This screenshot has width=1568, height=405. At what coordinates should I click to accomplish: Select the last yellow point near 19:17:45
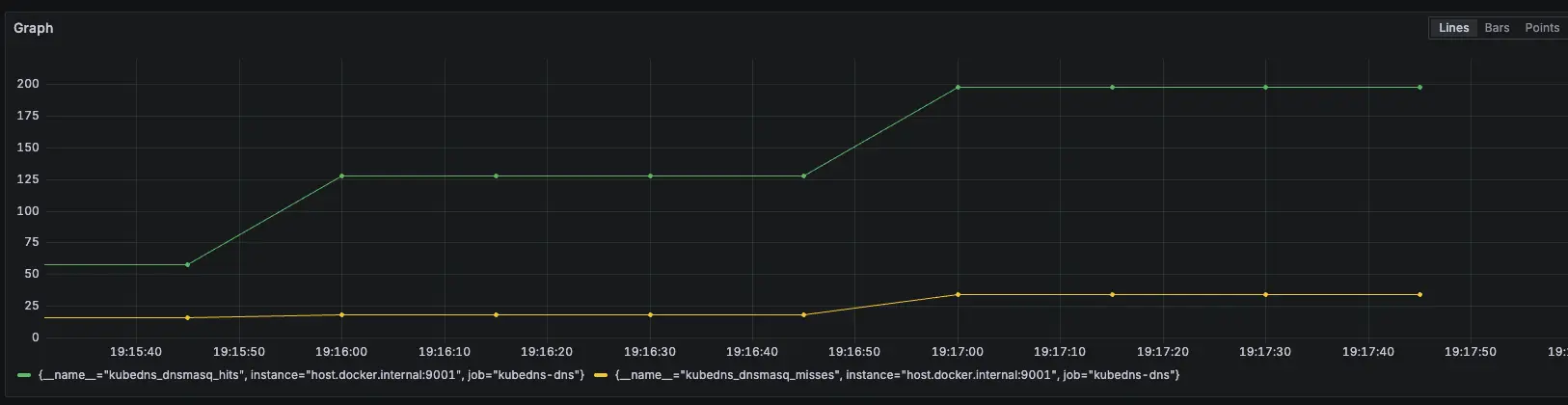click(x=1419, y=295)
